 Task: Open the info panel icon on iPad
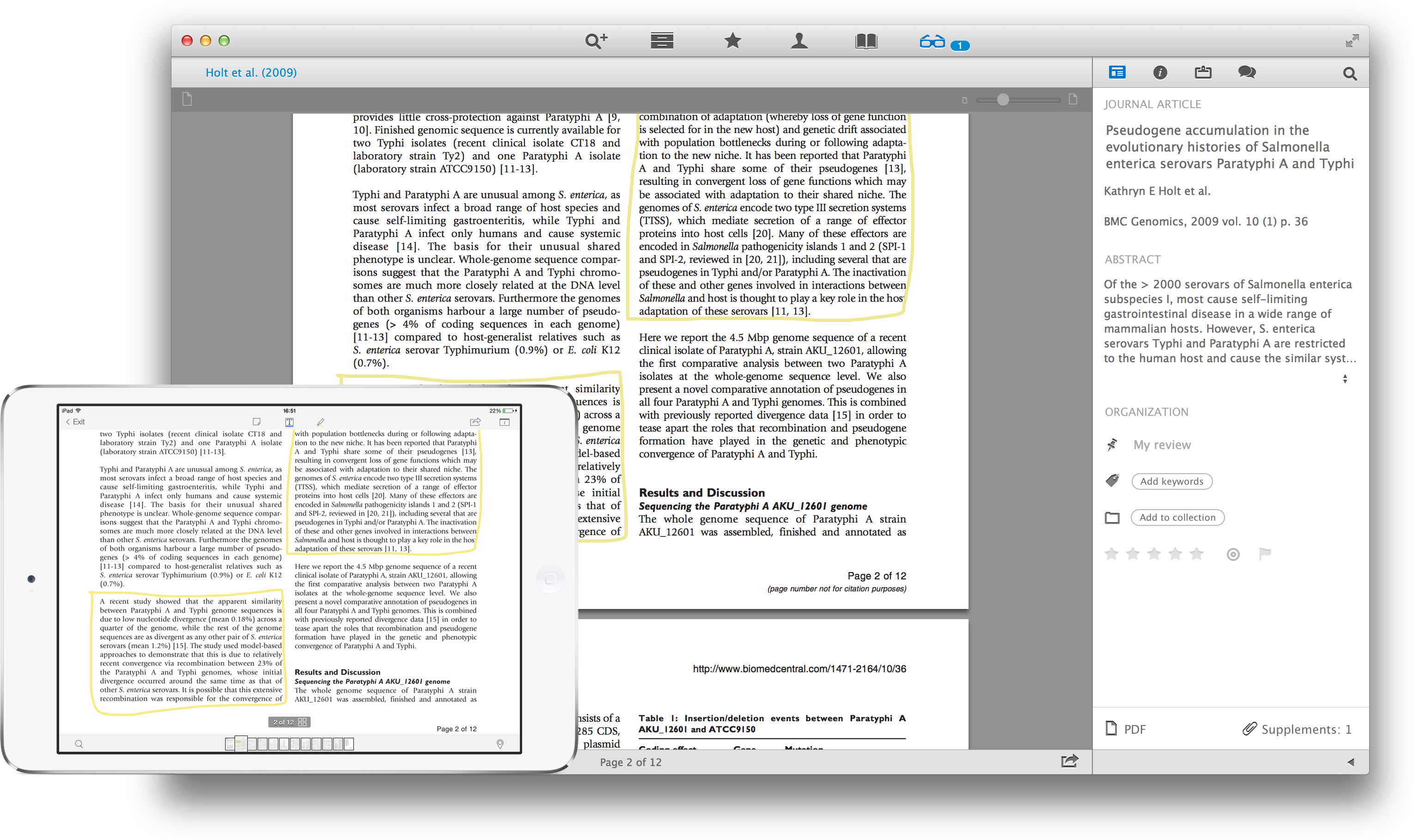pyautogui.click(x=504, y=422)
